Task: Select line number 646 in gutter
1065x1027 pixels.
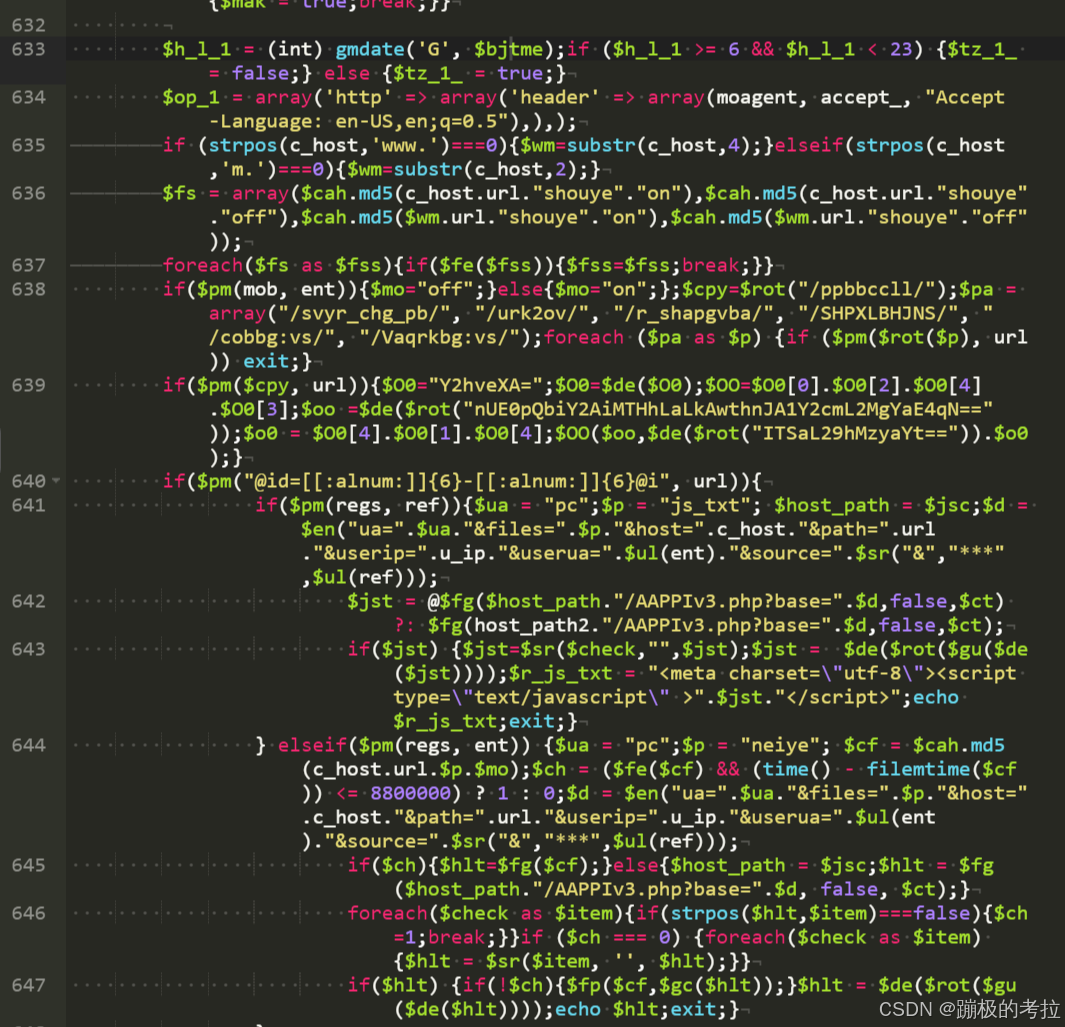Action: click(x=29, y=914)
